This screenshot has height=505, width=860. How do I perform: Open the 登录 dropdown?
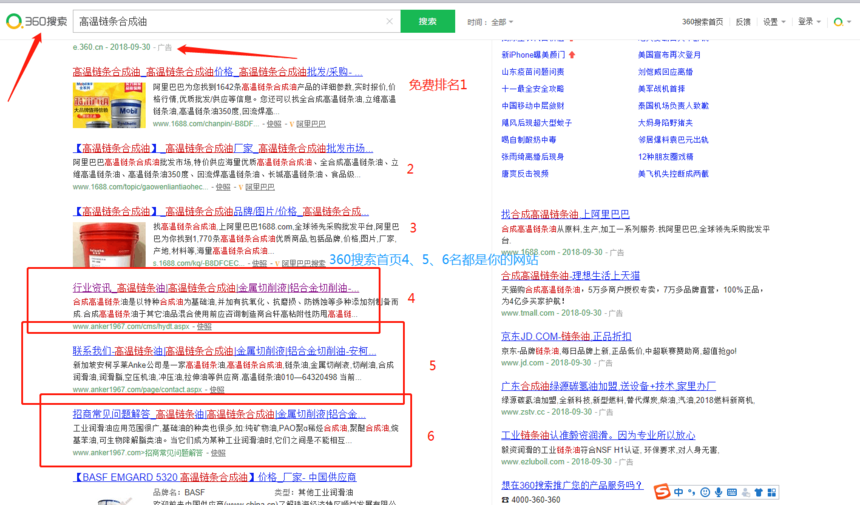pos(809,22)
